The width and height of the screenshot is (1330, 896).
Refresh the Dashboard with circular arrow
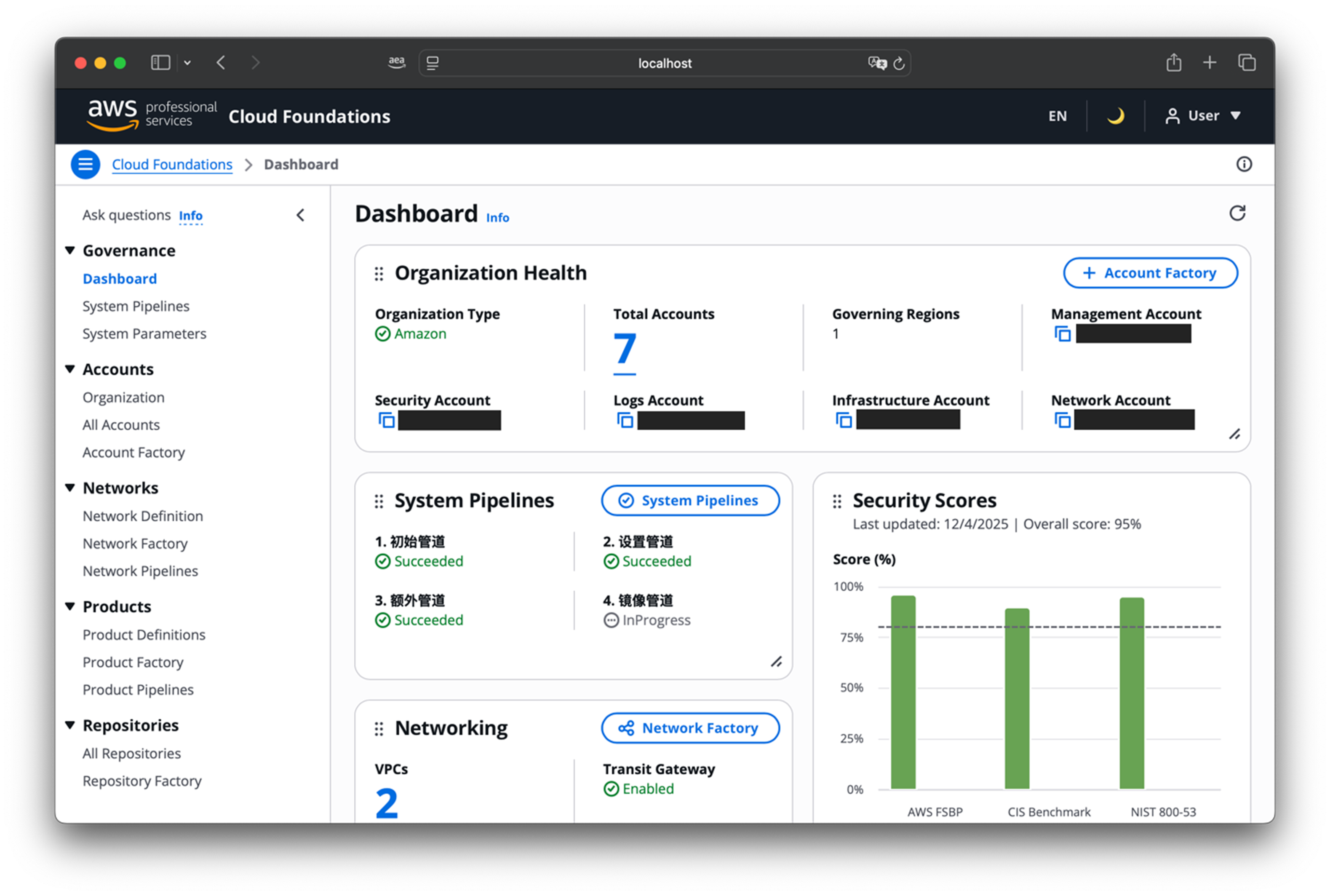(x=1237, y=214)
